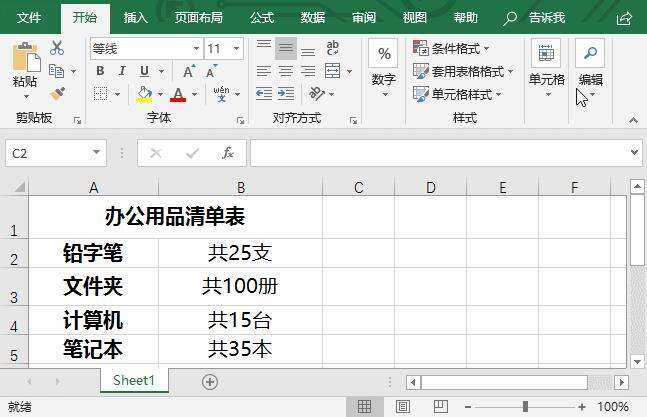The image size is (647, 417).
Task: Click the cell borders icon
Action: pos(100,94)
